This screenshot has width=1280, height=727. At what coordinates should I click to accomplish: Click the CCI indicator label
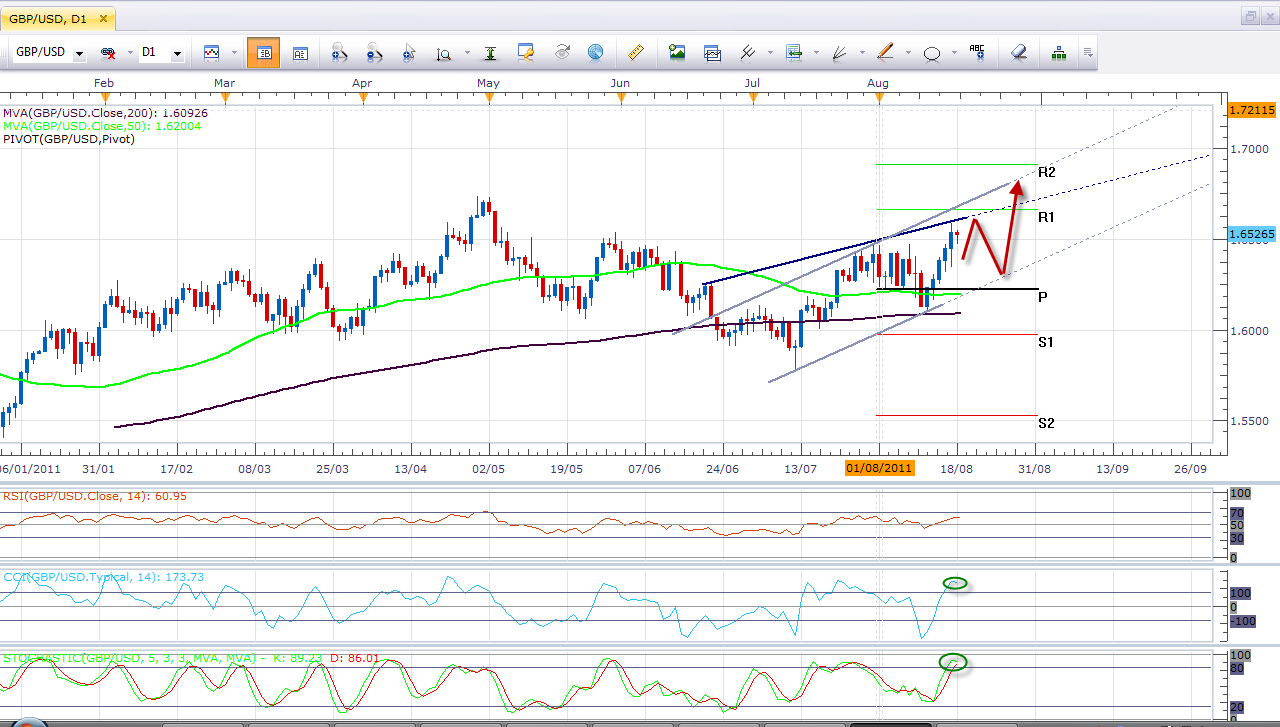[x=103, y=577]
